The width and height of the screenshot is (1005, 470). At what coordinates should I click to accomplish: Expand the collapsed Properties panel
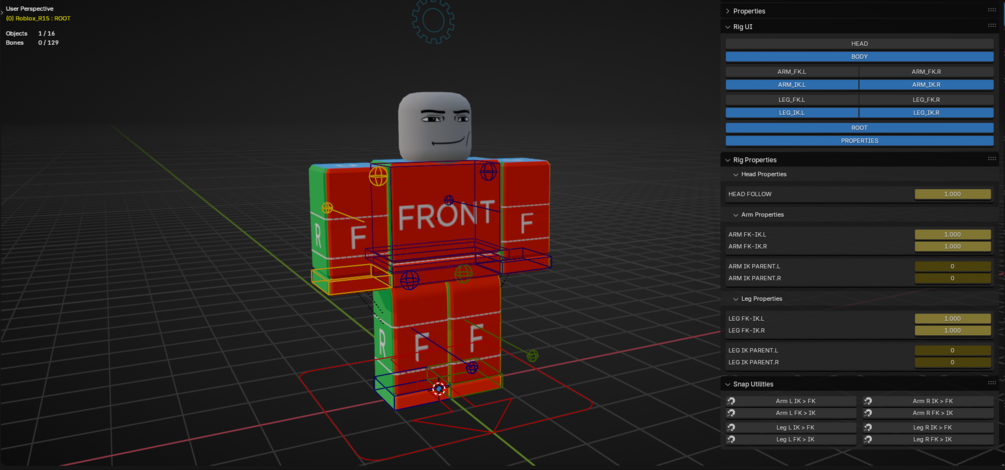click(727, 11)
